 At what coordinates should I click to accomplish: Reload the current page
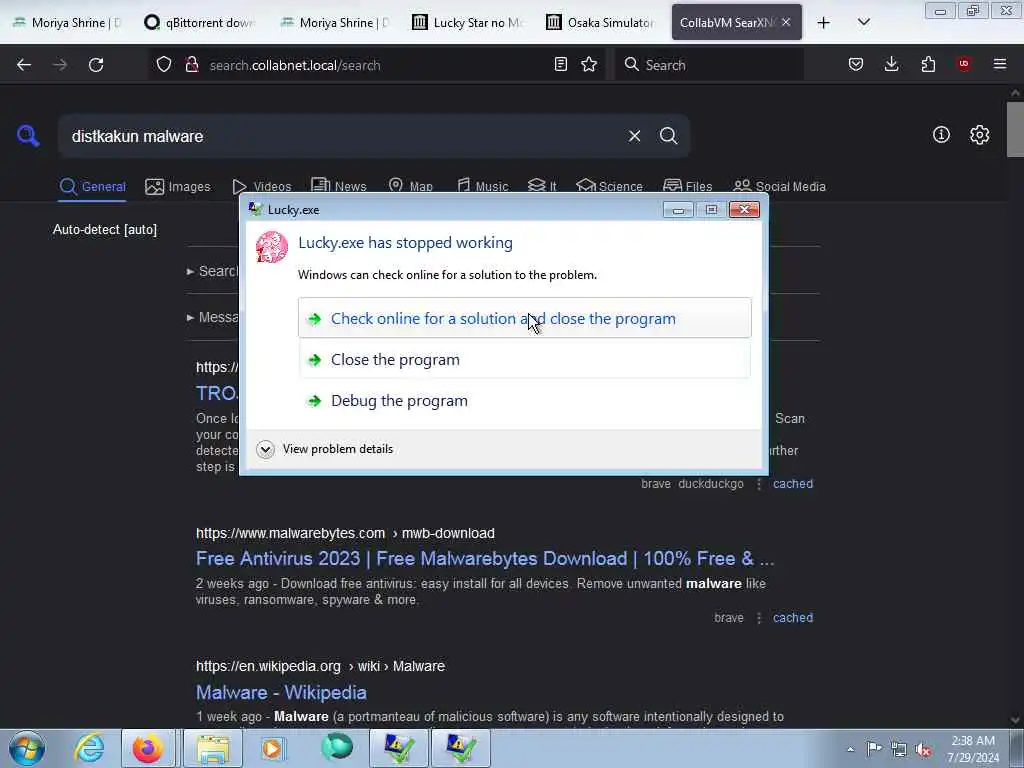[96, 65]
